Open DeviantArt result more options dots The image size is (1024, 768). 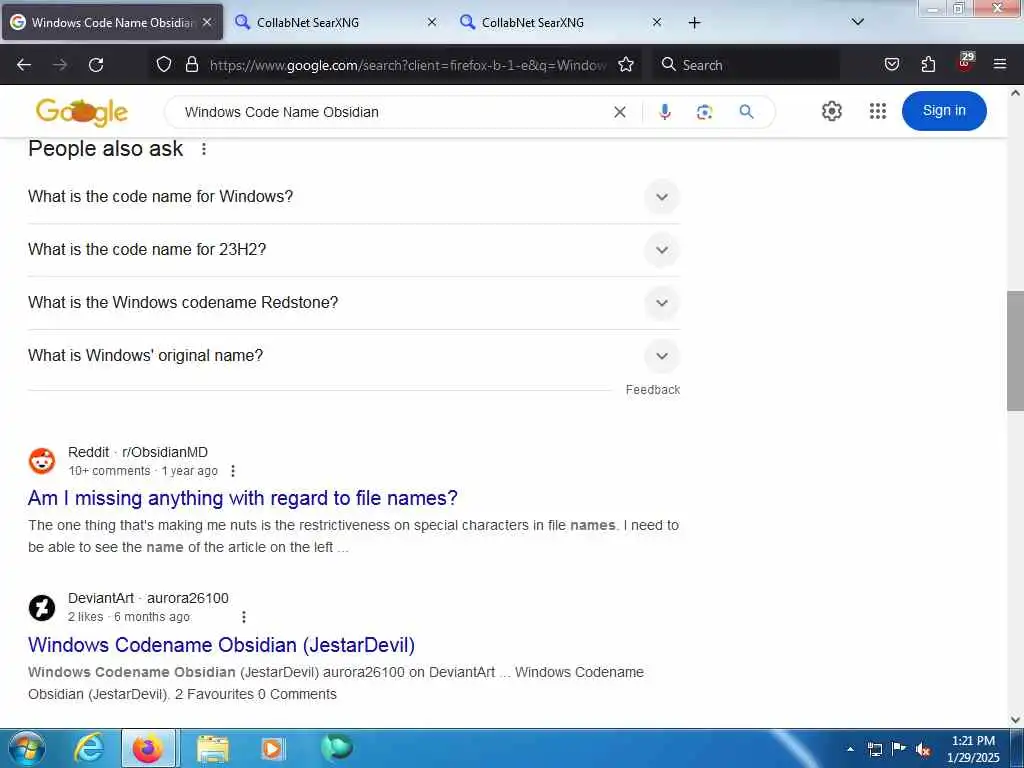244,617
